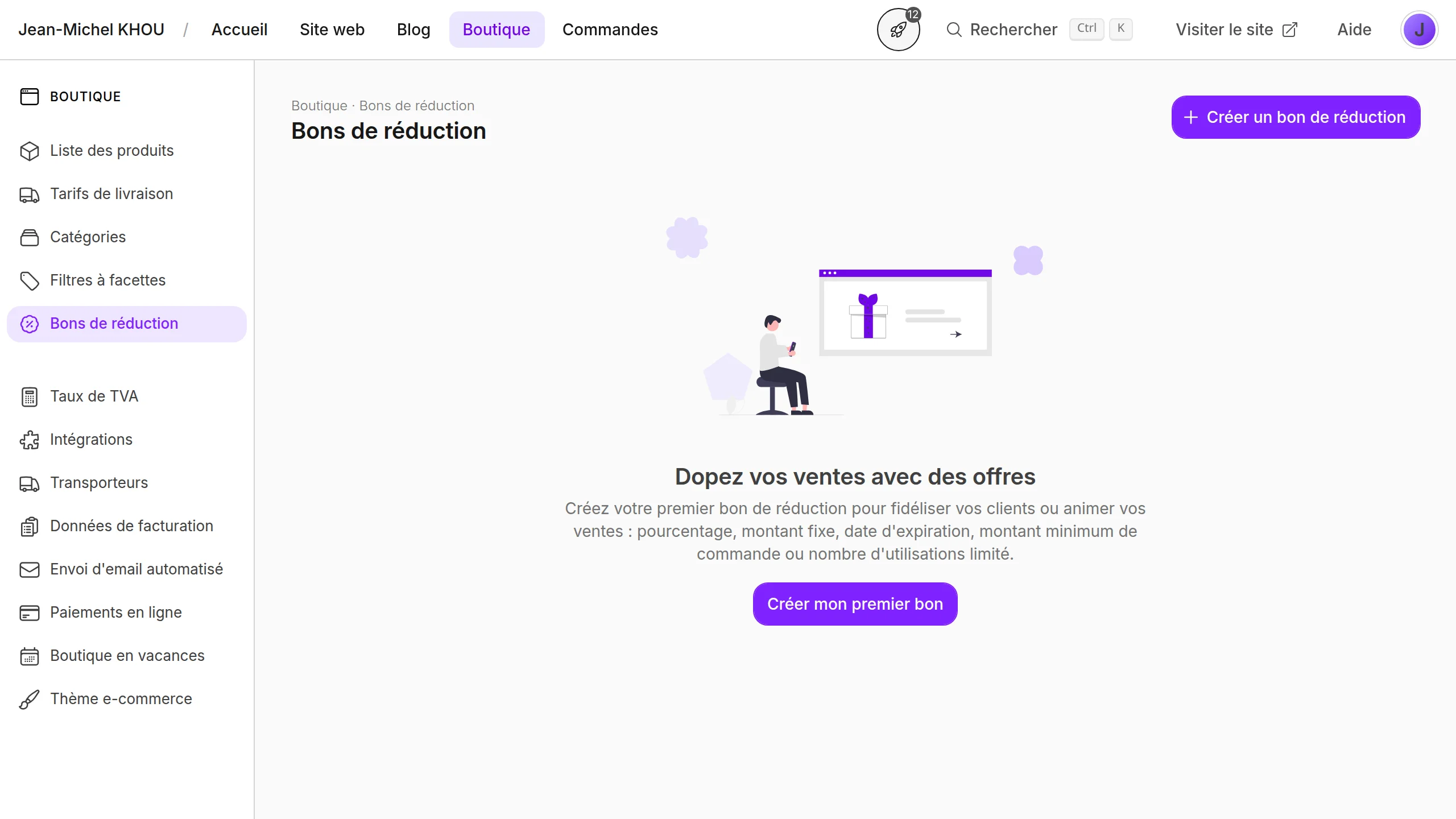Image resolution: width=1456 pixels, height=819 pixels.
Task: Click the Taux de TVA calculator icon
Action: pyautogui.click(x=29, y=396)
